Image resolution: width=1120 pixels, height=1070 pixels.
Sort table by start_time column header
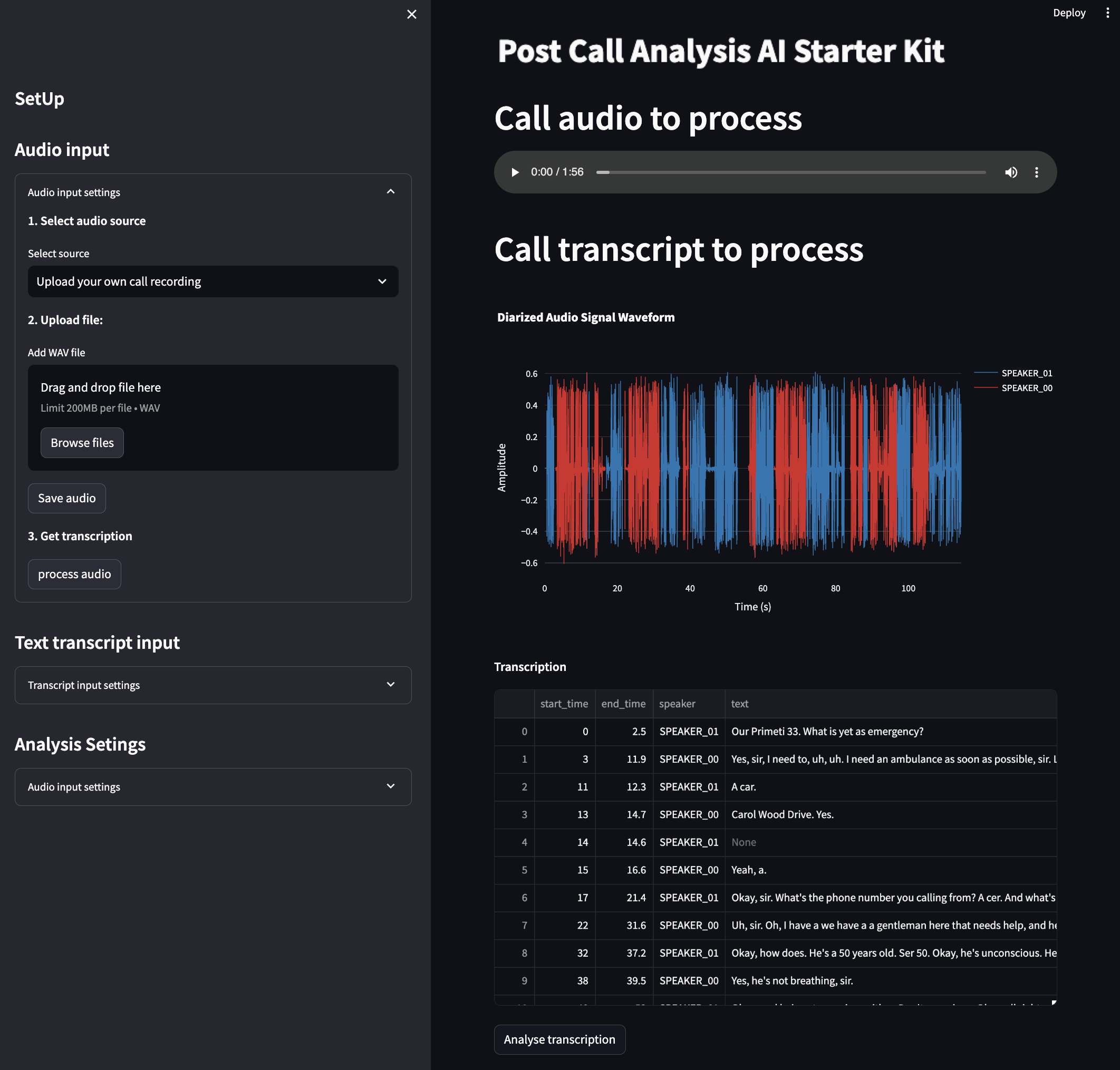[564, 704]
